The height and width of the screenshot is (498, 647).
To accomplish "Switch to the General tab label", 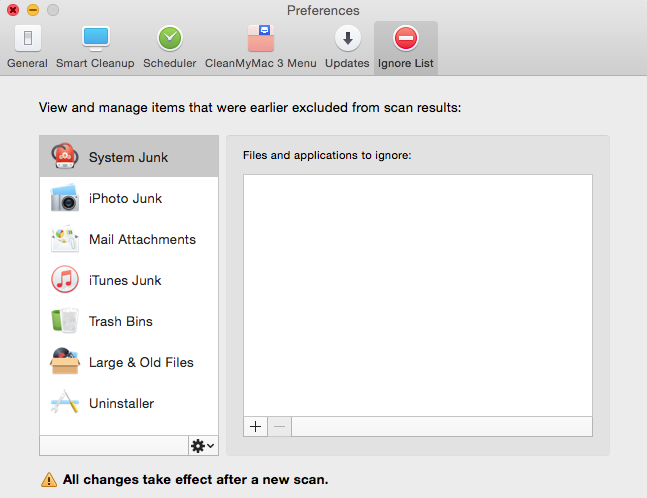I will click(x=27, y=63).
